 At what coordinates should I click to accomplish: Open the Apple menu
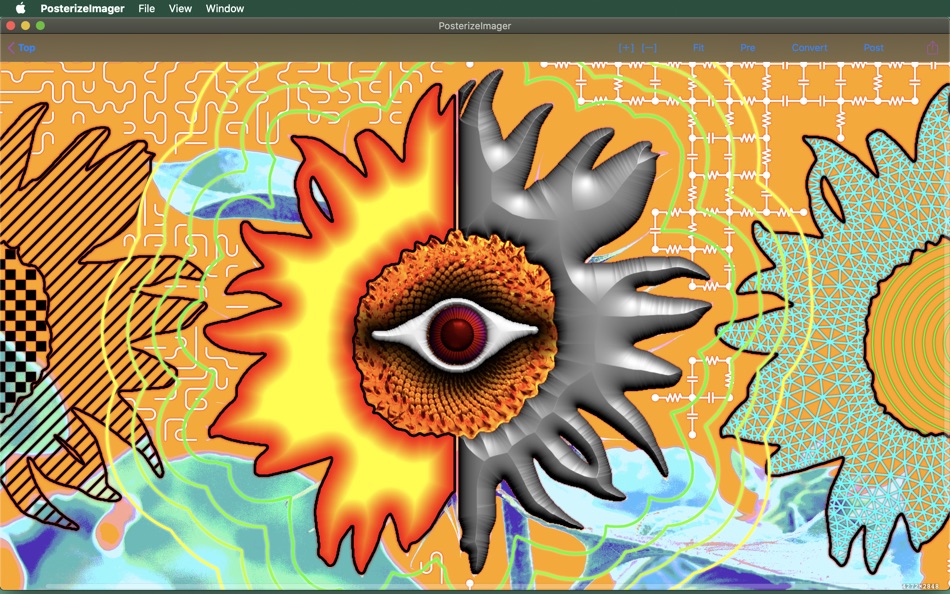point(20,8)
